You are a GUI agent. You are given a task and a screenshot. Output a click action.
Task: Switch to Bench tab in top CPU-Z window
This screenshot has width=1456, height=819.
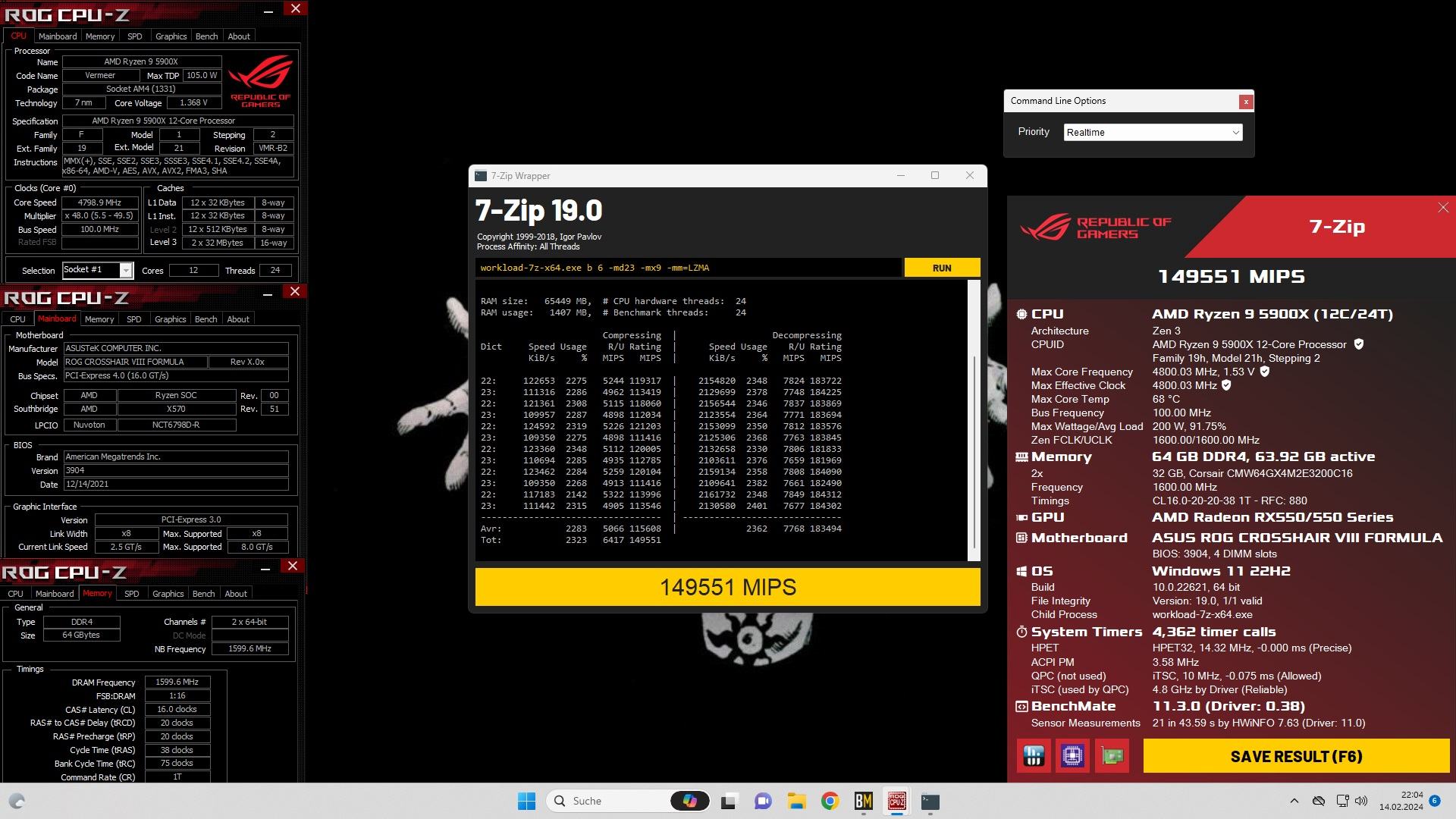pos(206,36)
